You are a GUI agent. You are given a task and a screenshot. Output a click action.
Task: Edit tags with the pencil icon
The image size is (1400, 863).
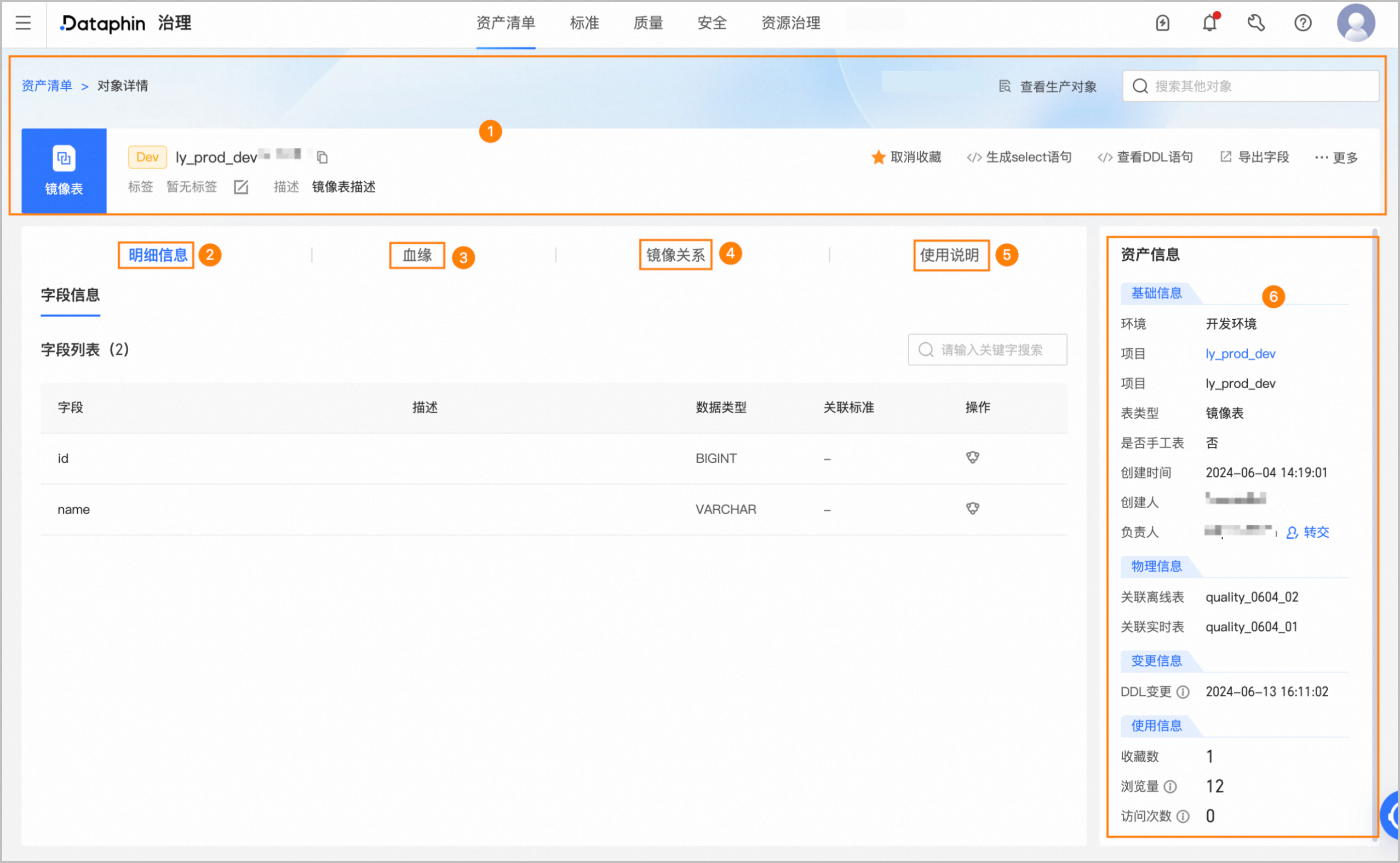(x=241, y=187)
